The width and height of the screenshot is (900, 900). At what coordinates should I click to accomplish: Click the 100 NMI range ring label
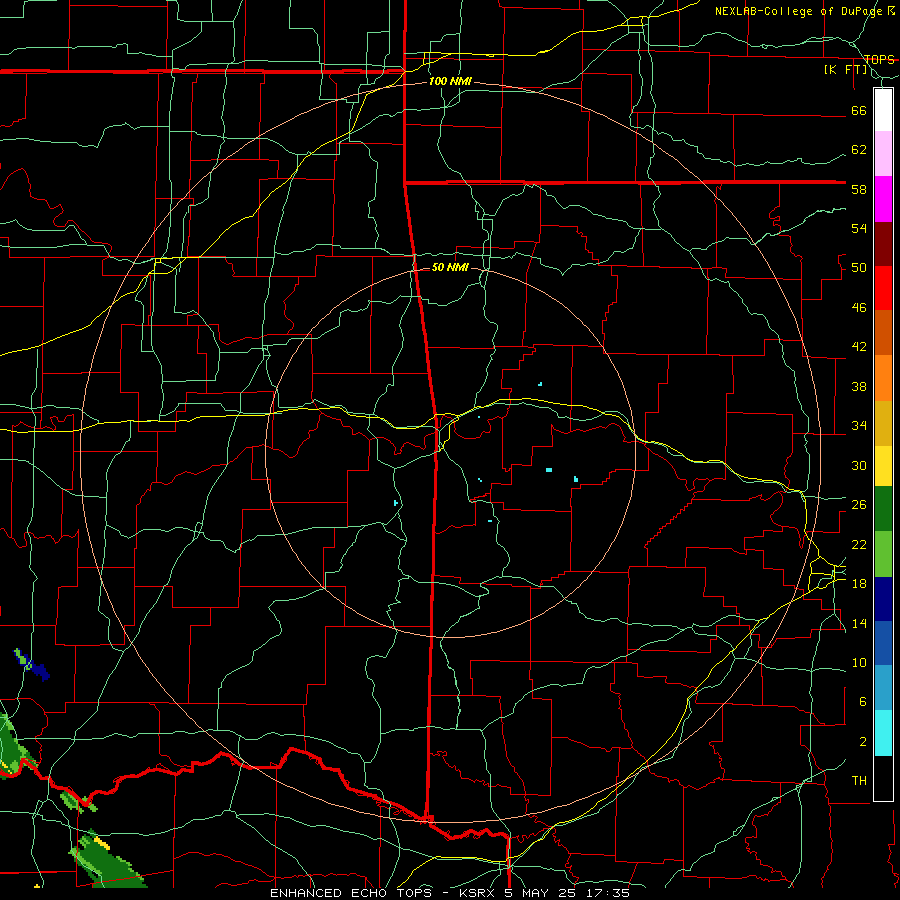pos(450,82)
